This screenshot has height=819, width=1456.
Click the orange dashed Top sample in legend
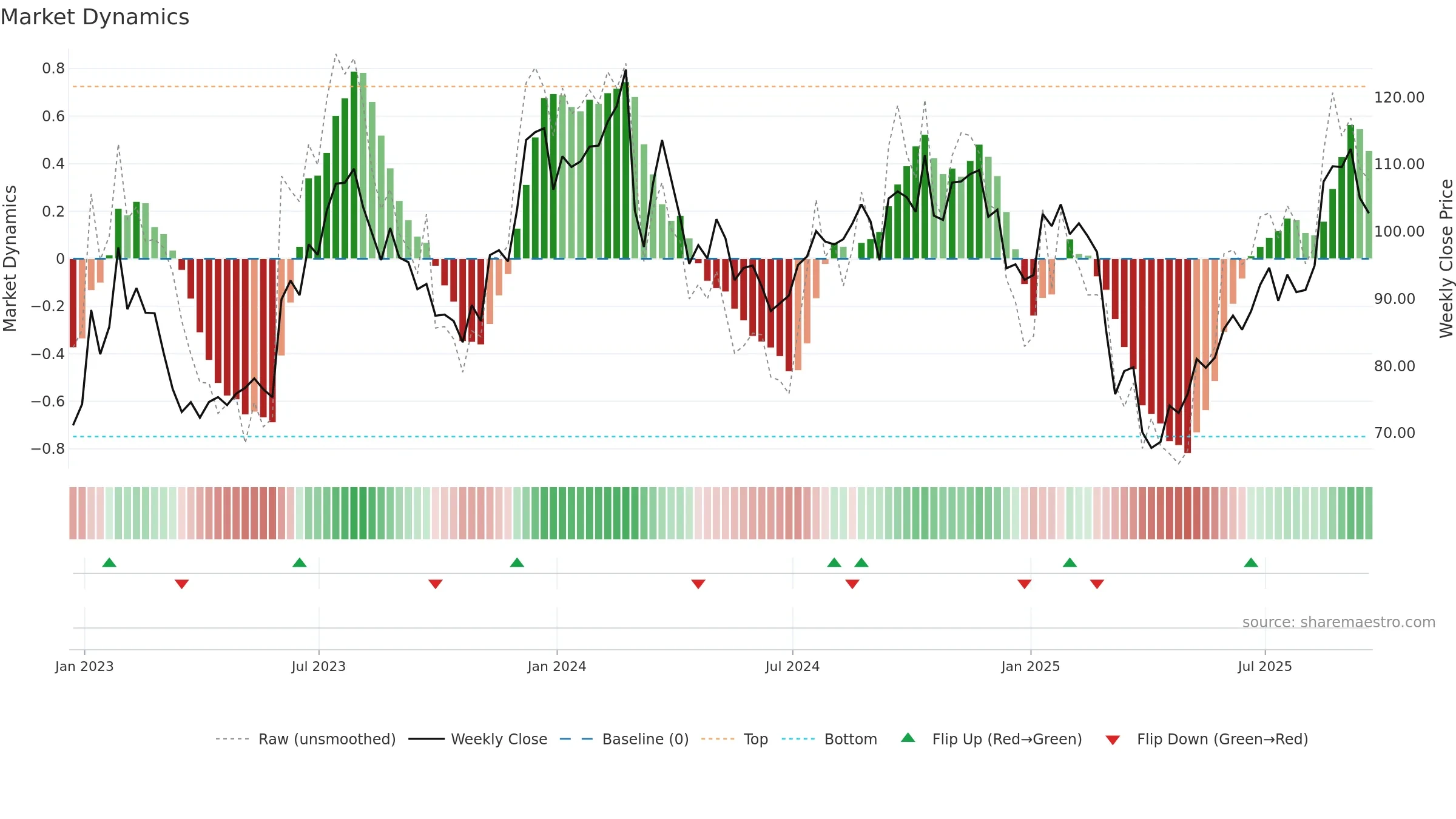[718, 739]
